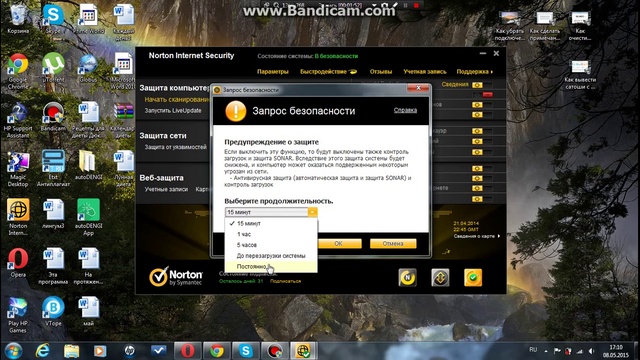Open Norton Internet Security desktop shortcut

coord(18,217)
